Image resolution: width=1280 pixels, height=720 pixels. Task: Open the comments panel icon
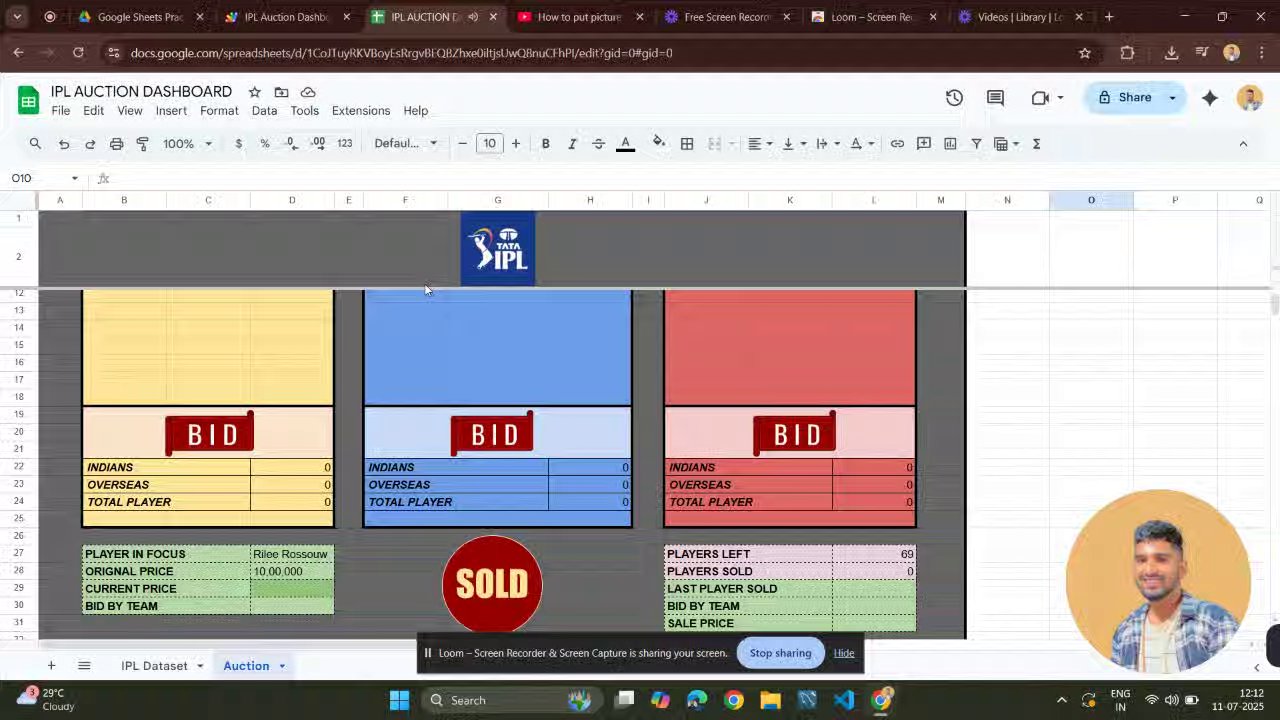(x=995, y=97)
